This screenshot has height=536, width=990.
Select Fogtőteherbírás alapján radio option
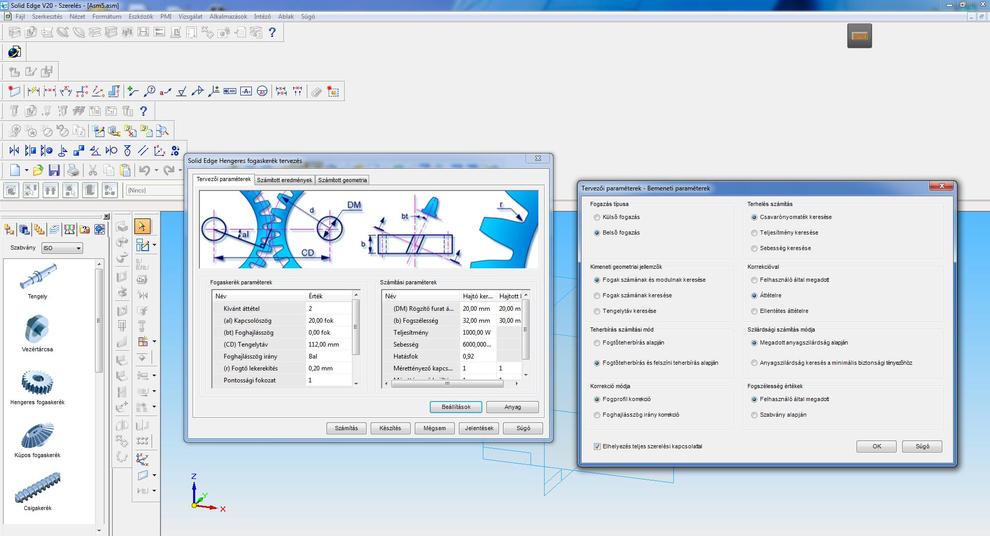(x=597, y=343)
